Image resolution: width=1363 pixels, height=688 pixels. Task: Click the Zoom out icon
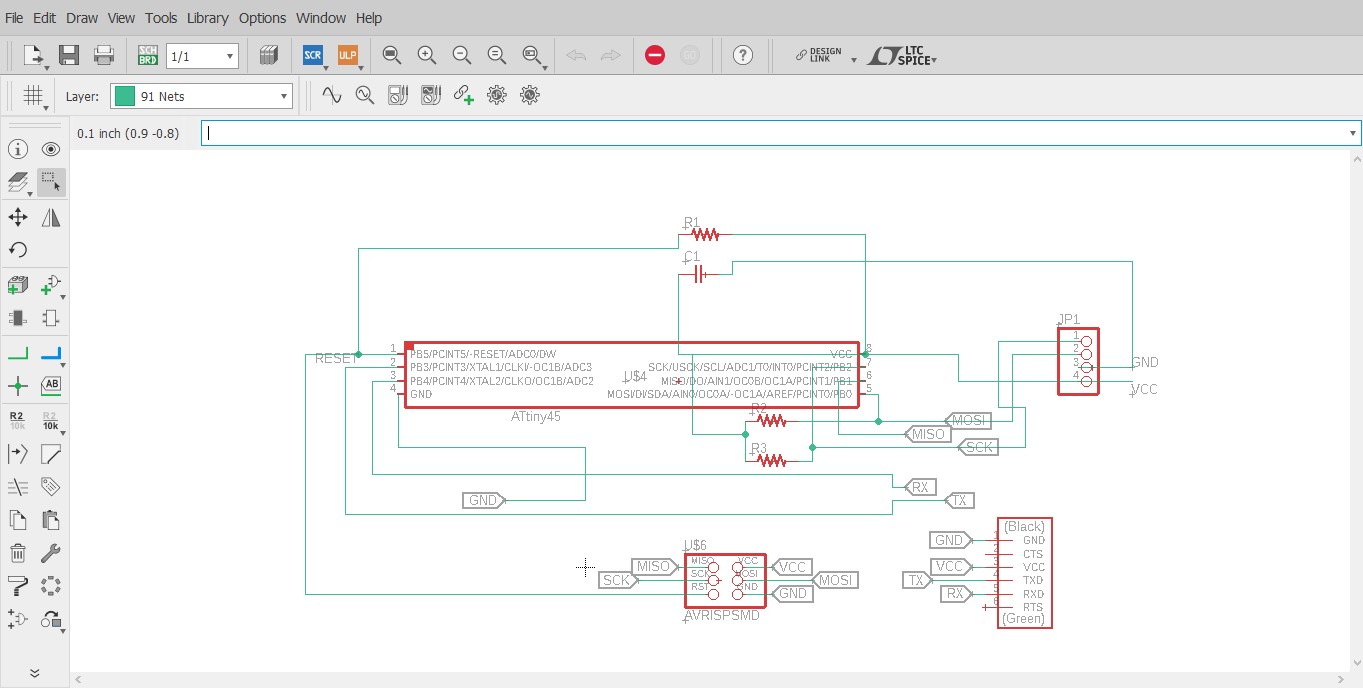461,55
